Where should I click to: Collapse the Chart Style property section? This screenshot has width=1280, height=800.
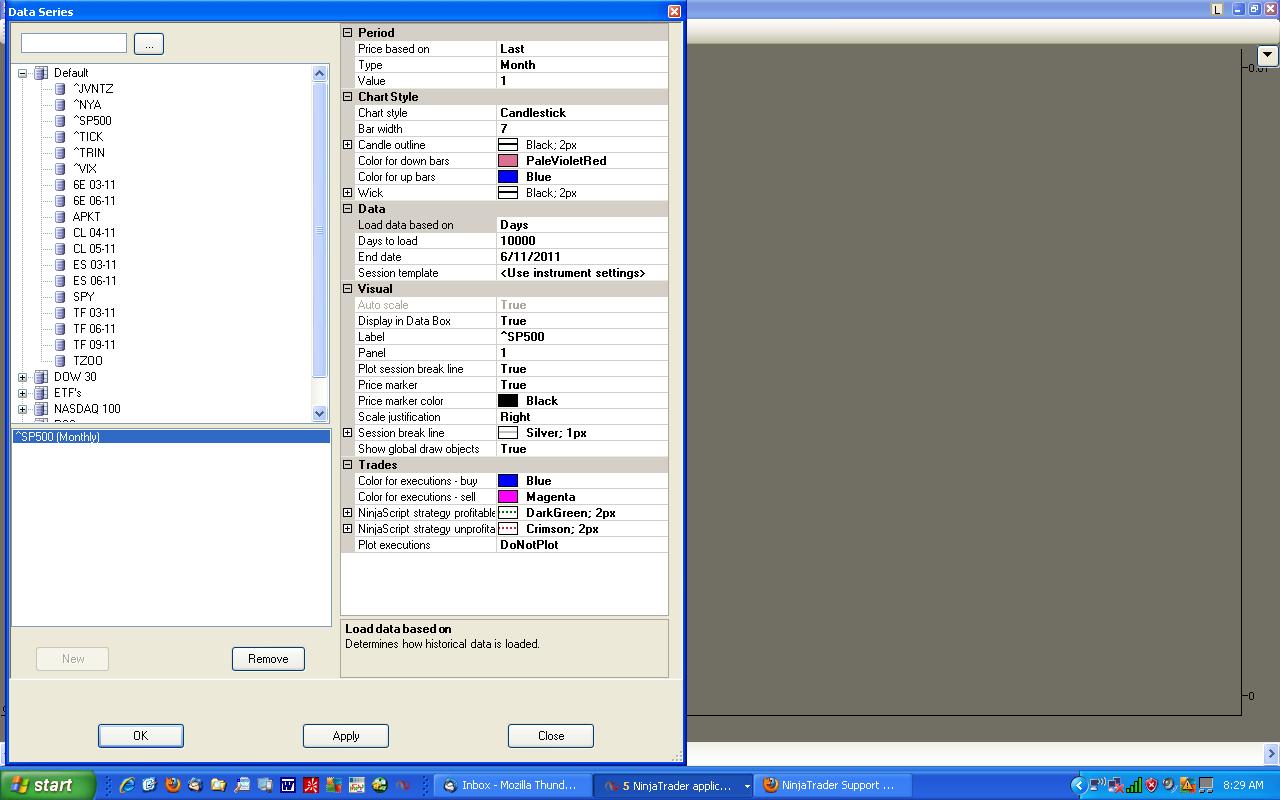[x=348, y=97]
